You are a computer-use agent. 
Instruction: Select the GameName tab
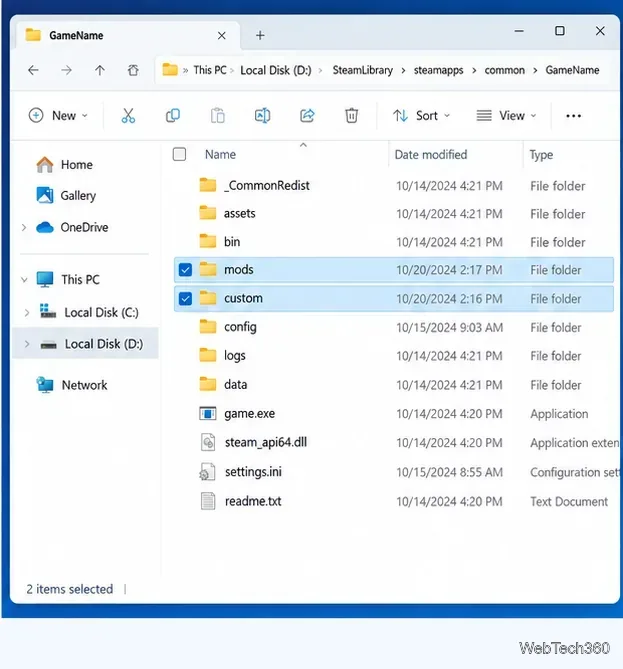tap(126, 35)
